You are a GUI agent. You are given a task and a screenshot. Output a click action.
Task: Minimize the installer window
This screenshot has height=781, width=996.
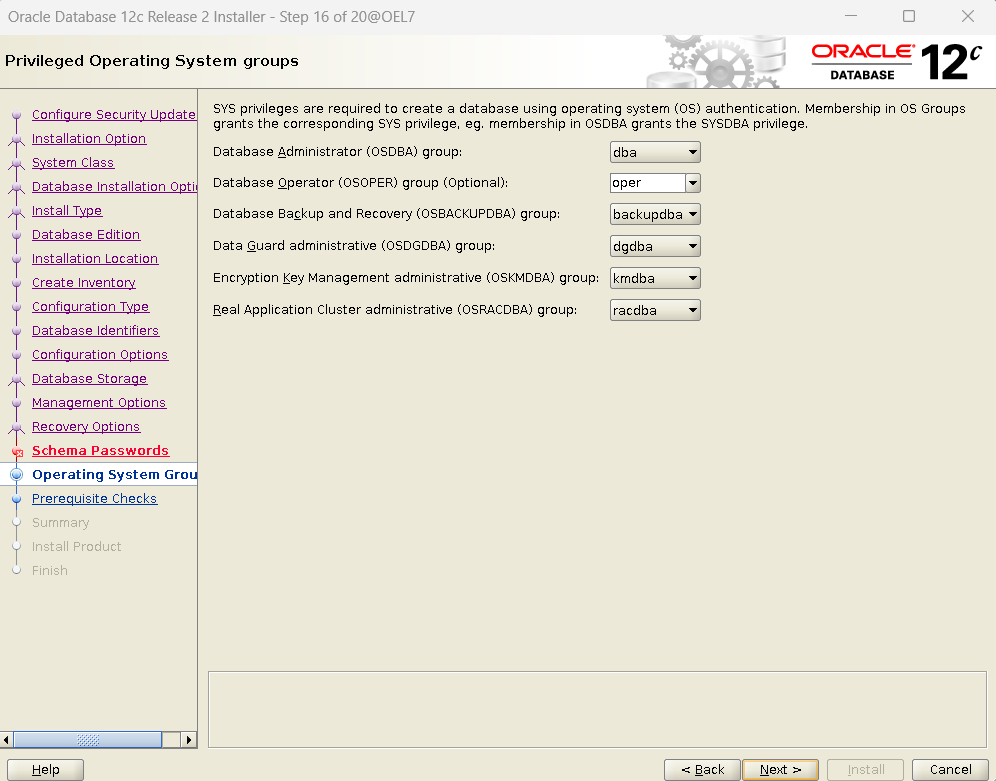tap(851, 17)
